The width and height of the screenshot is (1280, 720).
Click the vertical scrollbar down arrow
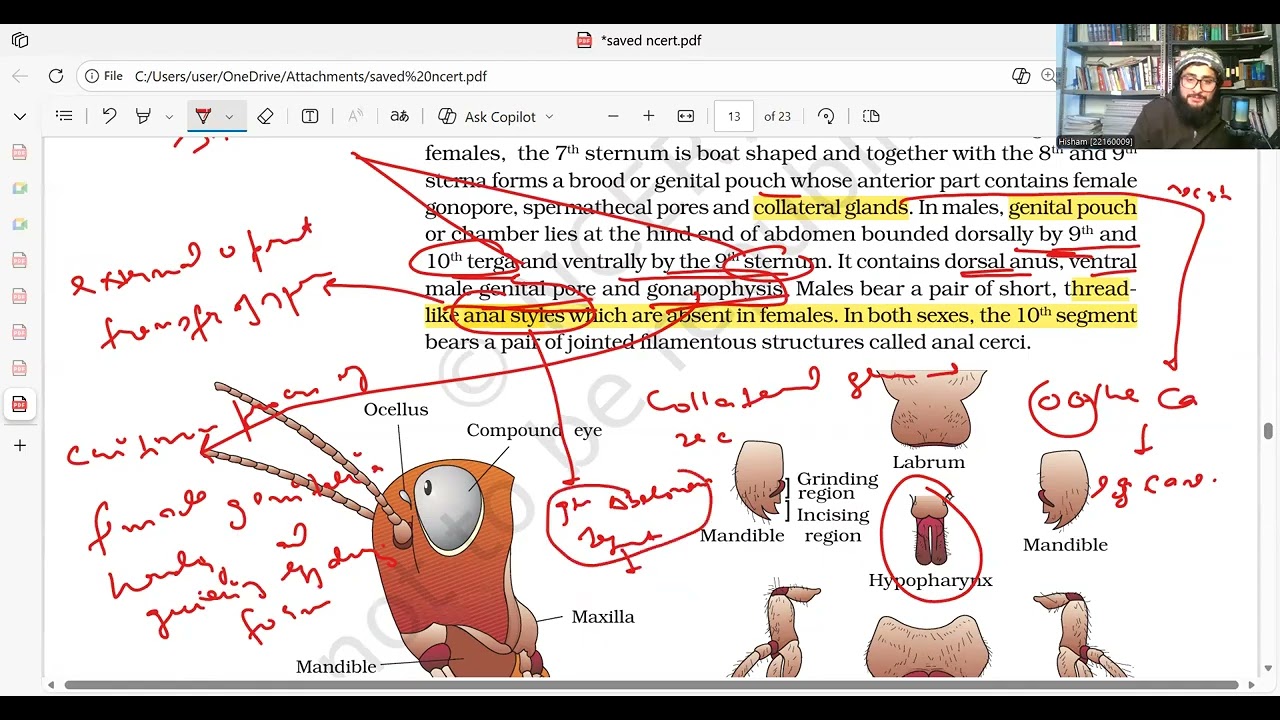[x=1268, y=668]
